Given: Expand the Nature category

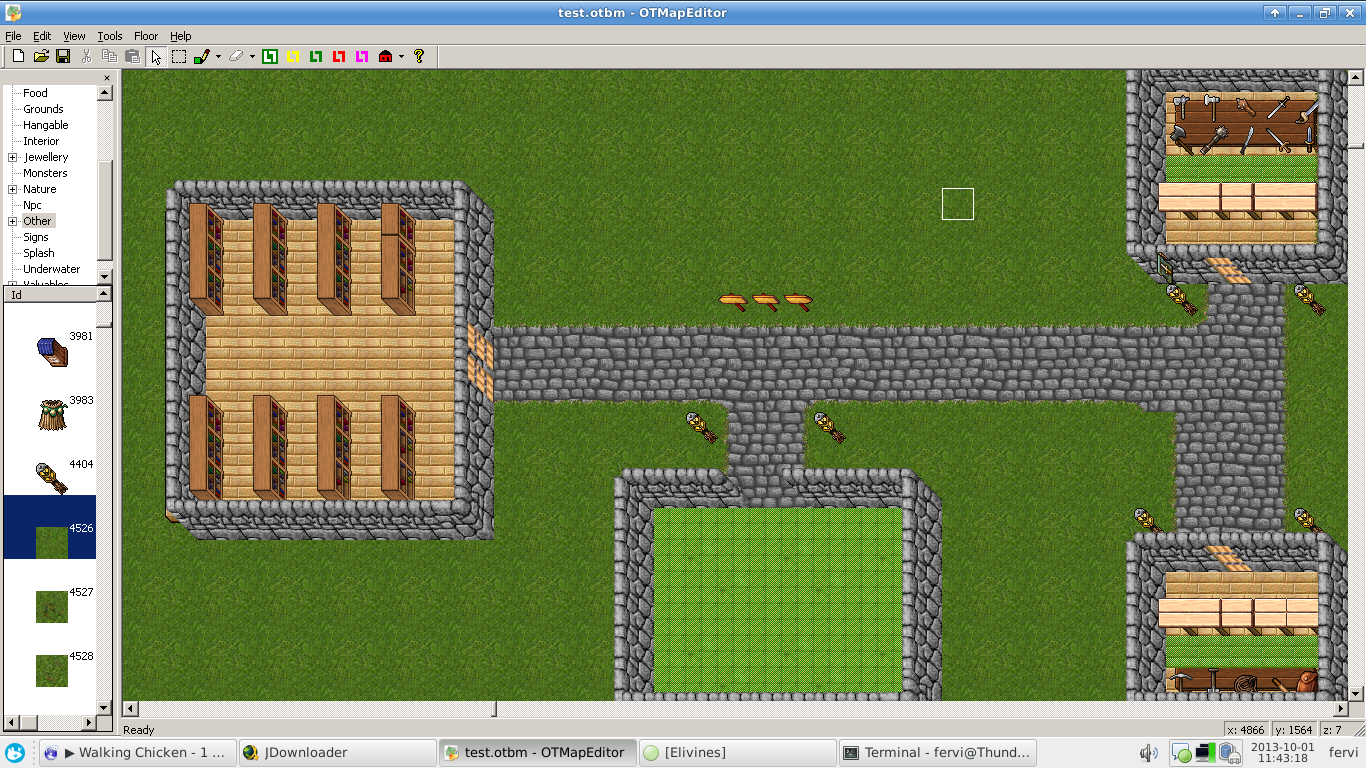Looking at the screenshot, I should (x=13, y=189).
